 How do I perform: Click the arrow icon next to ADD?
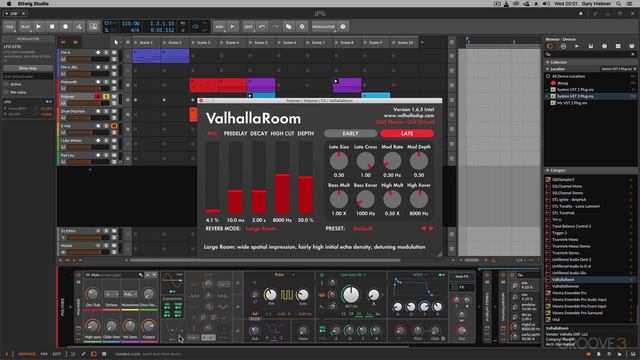point(233,27)
